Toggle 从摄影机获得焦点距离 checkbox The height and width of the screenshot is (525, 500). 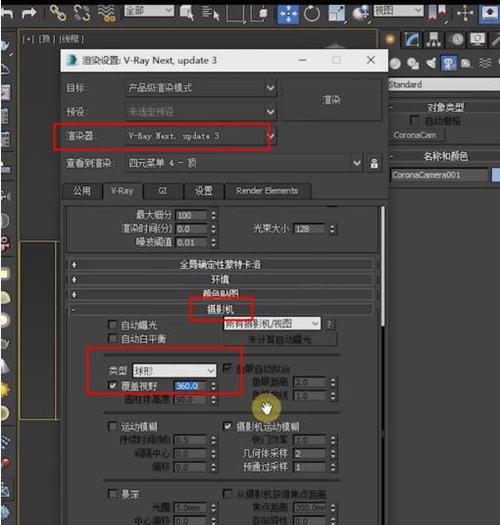[x=228, y=493]
